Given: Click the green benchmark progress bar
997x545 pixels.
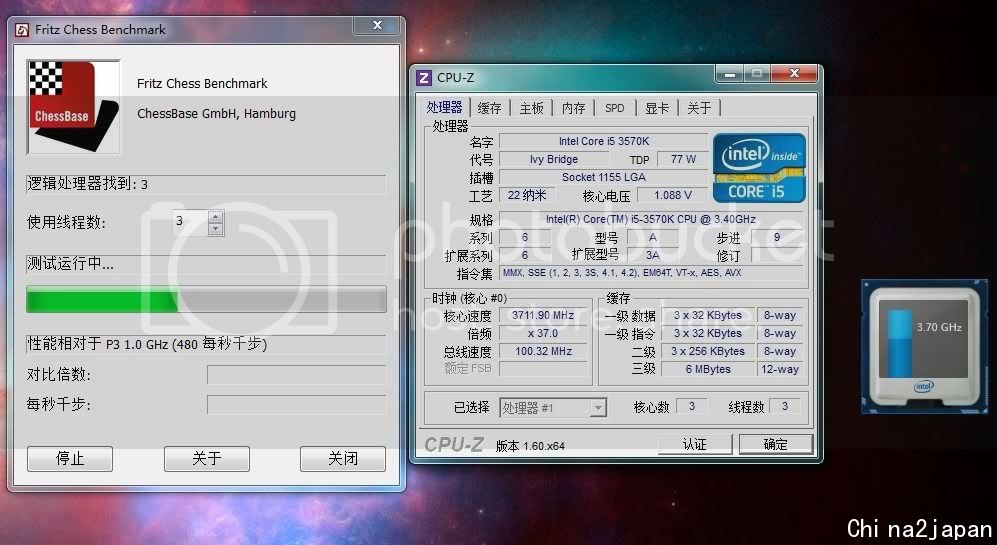Looking at the screenshot, I should 206,300.
